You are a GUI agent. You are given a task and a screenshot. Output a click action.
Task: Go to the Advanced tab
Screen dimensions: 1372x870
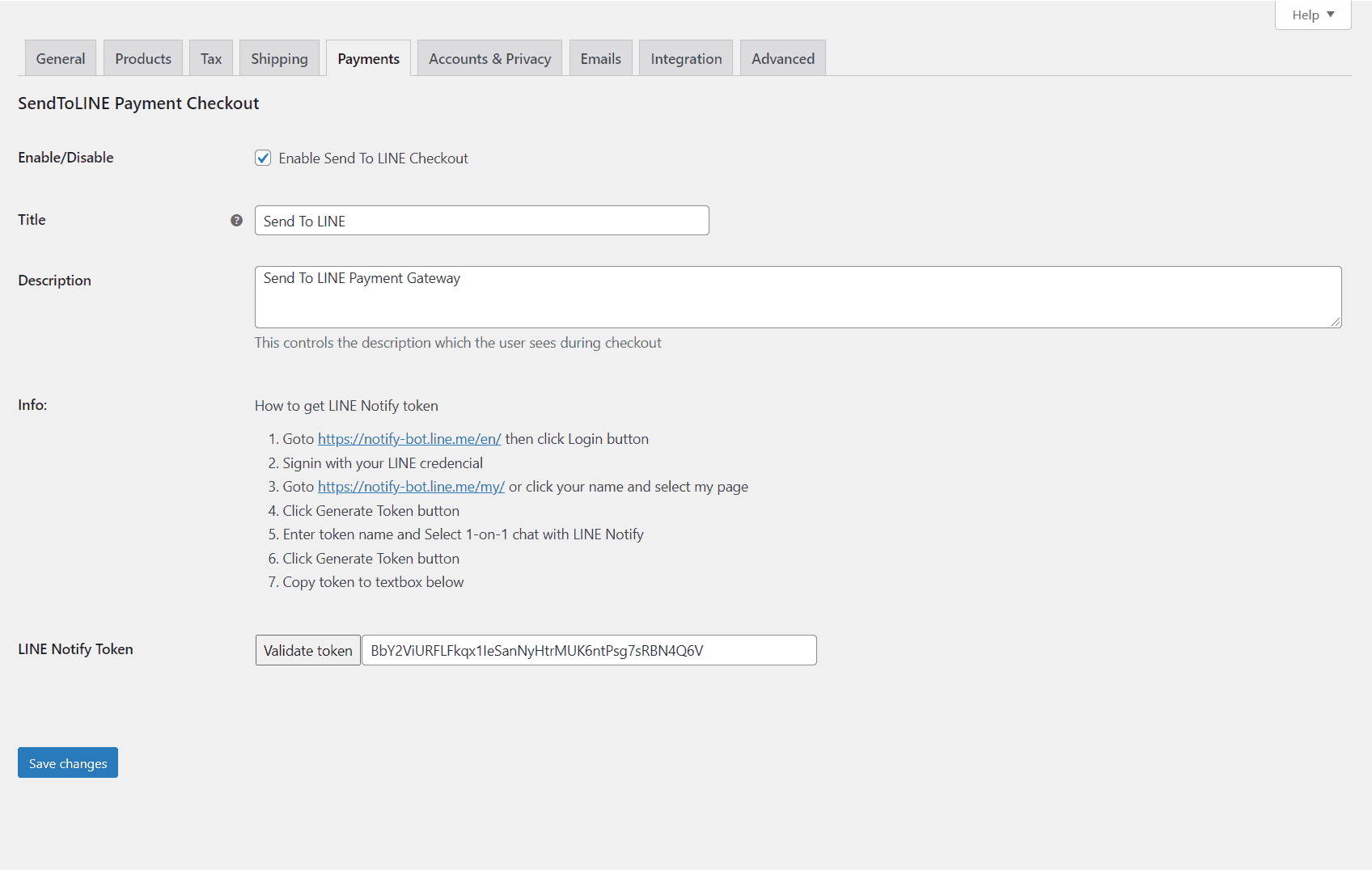point(782,59)
